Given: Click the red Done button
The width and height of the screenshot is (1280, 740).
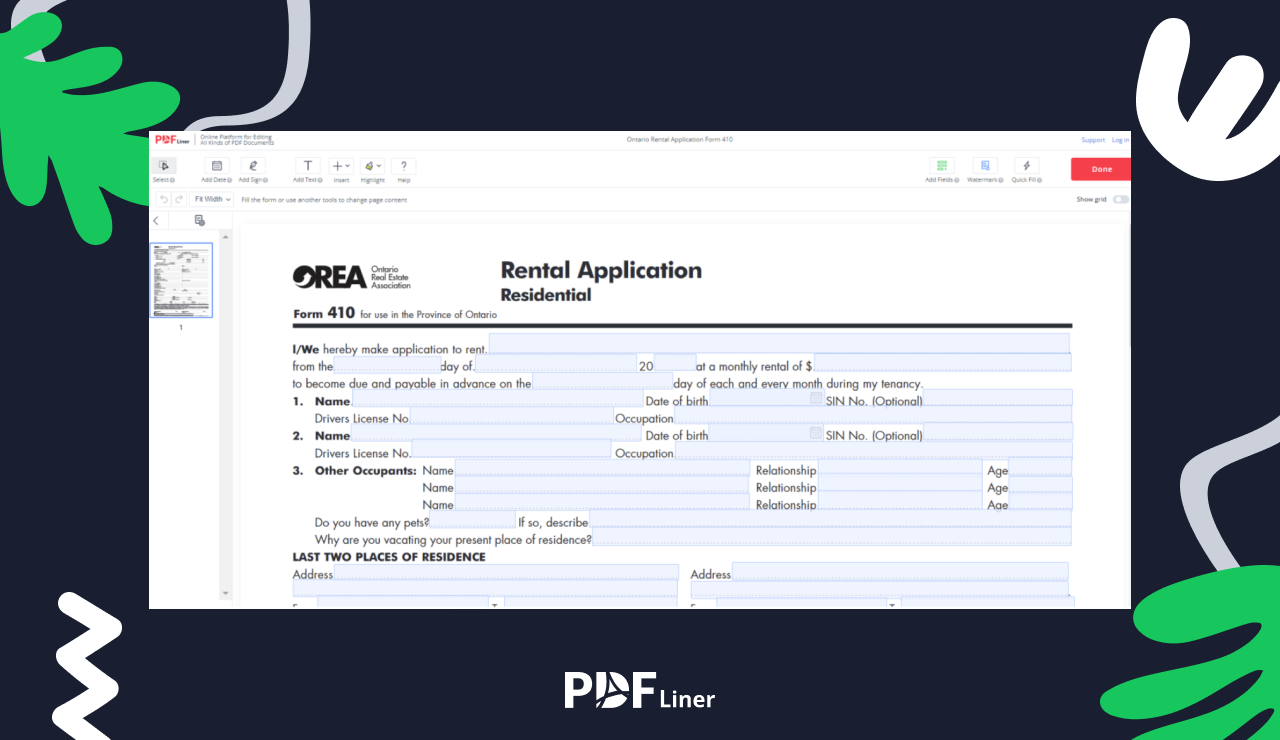Looking at the screenshot, I should 1101,169.
